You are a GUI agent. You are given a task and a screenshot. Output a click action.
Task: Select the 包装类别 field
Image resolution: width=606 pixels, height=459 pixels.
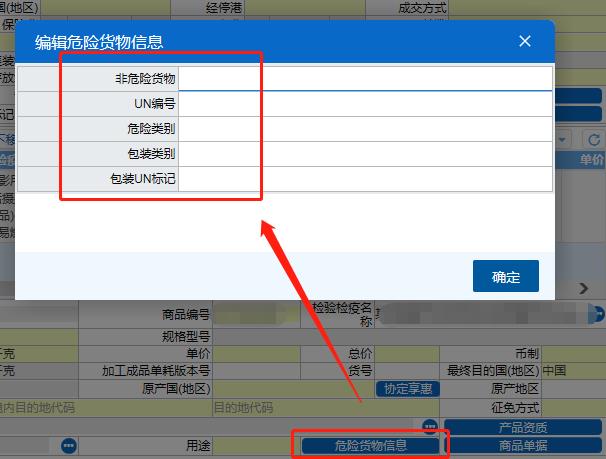point(365,154)
